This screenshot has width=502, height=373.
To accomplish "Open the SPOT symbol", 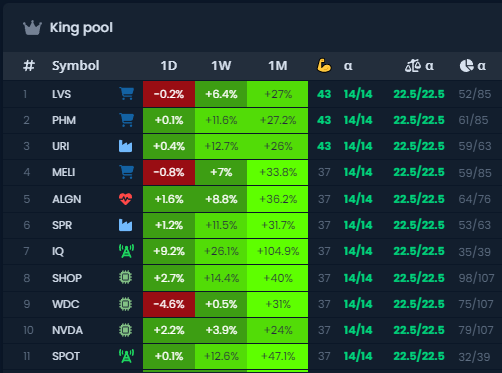I will click(x=66, y=356).
